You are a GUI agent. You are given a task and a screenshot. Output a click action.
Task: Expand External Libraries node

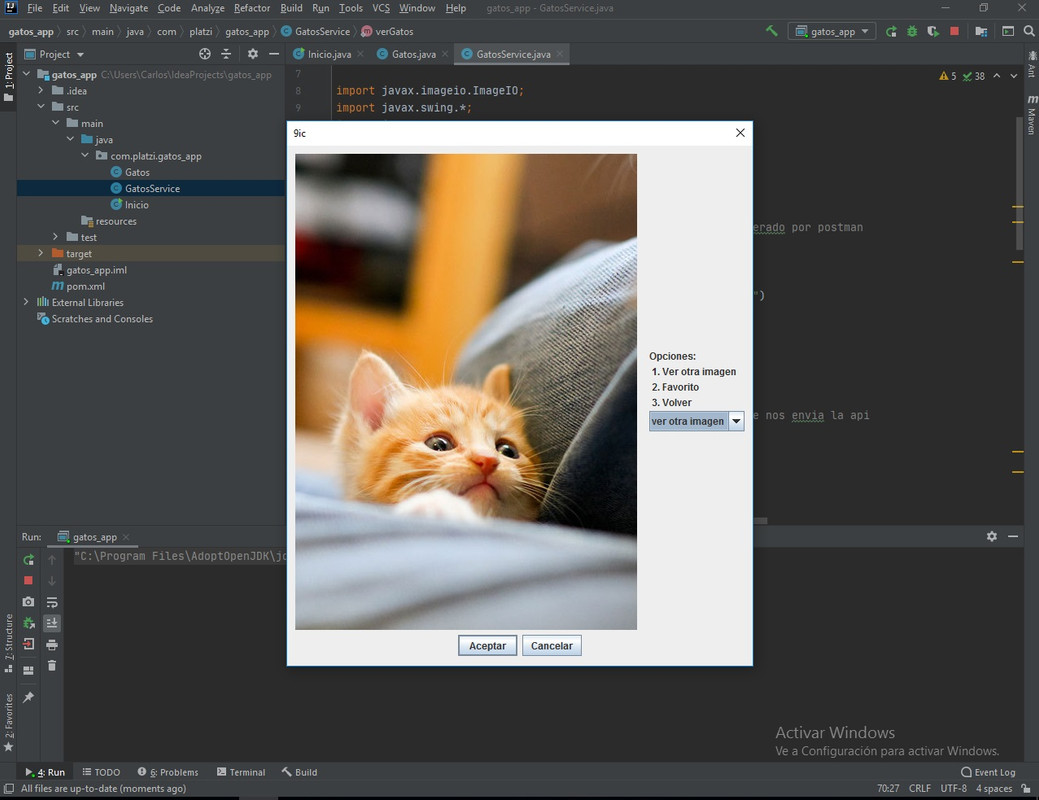(x=26, y=302)
